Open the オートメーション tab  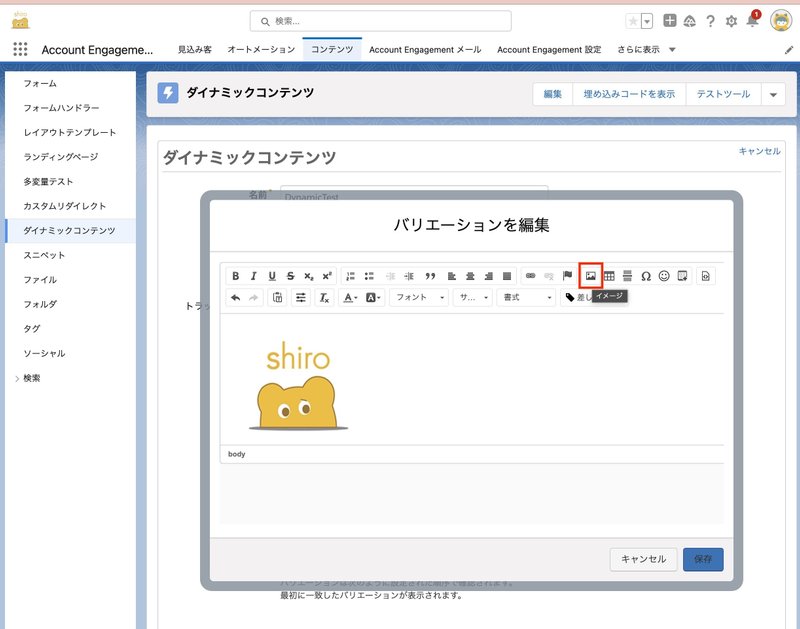(261, 49)
